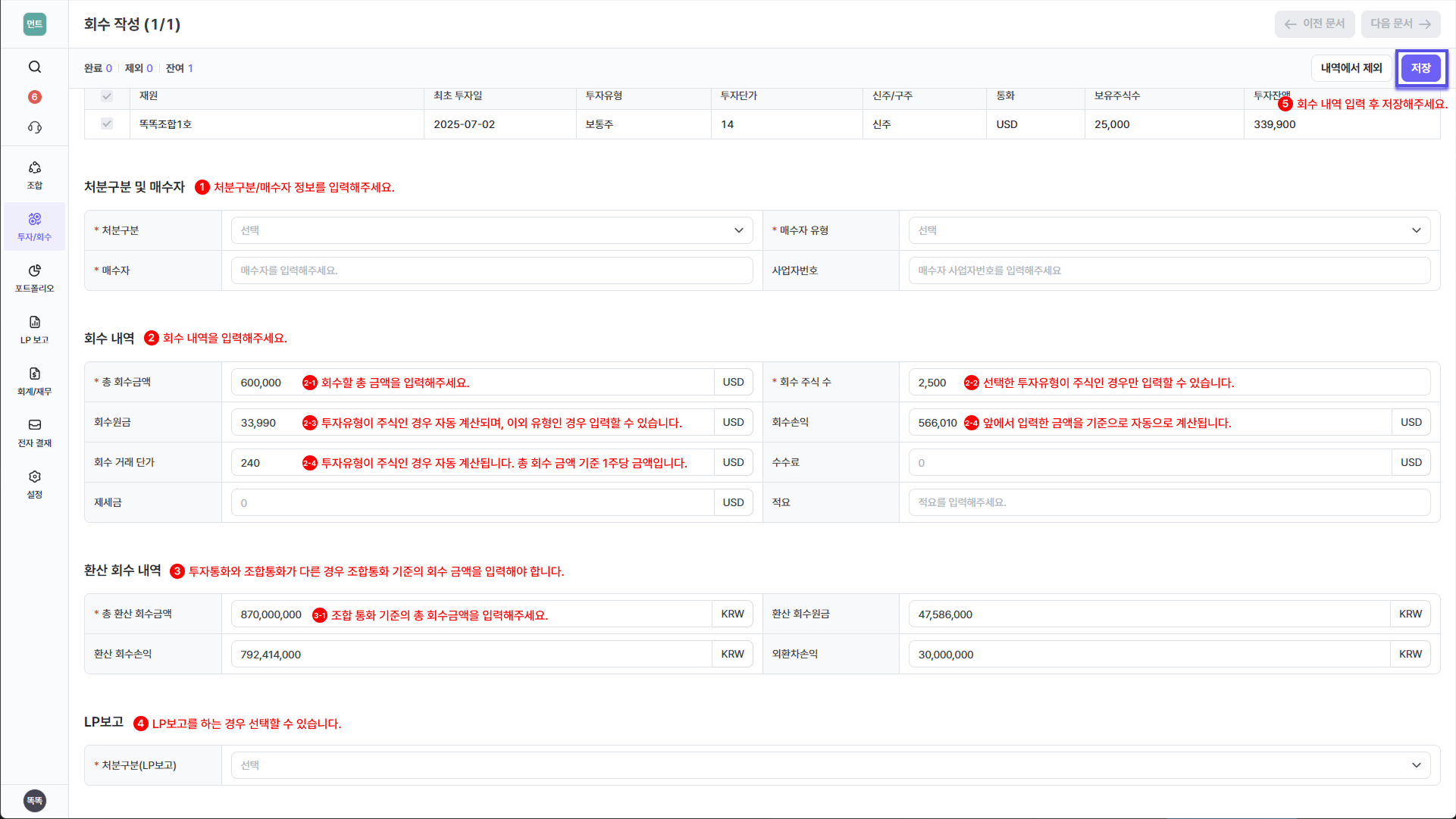Toggle the header checkbox beside 재원
The image size is (1456, 819).
click(107, 96)
